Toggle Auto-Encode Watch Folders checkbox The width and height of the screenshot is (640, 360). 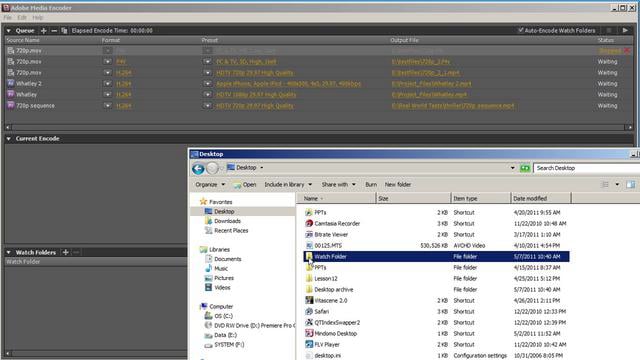click(x=520, y=30)
